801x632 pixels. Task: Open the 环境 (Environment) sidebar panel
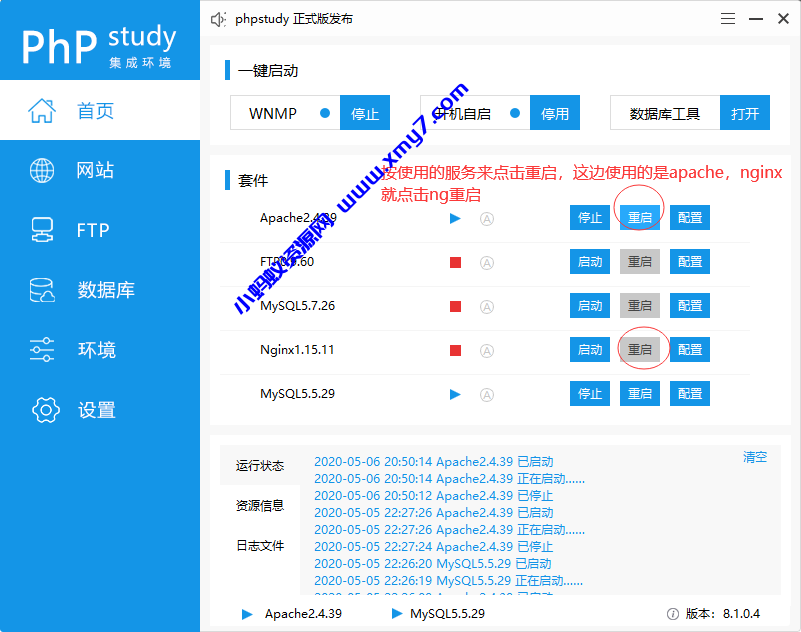[x=95, y=350]
